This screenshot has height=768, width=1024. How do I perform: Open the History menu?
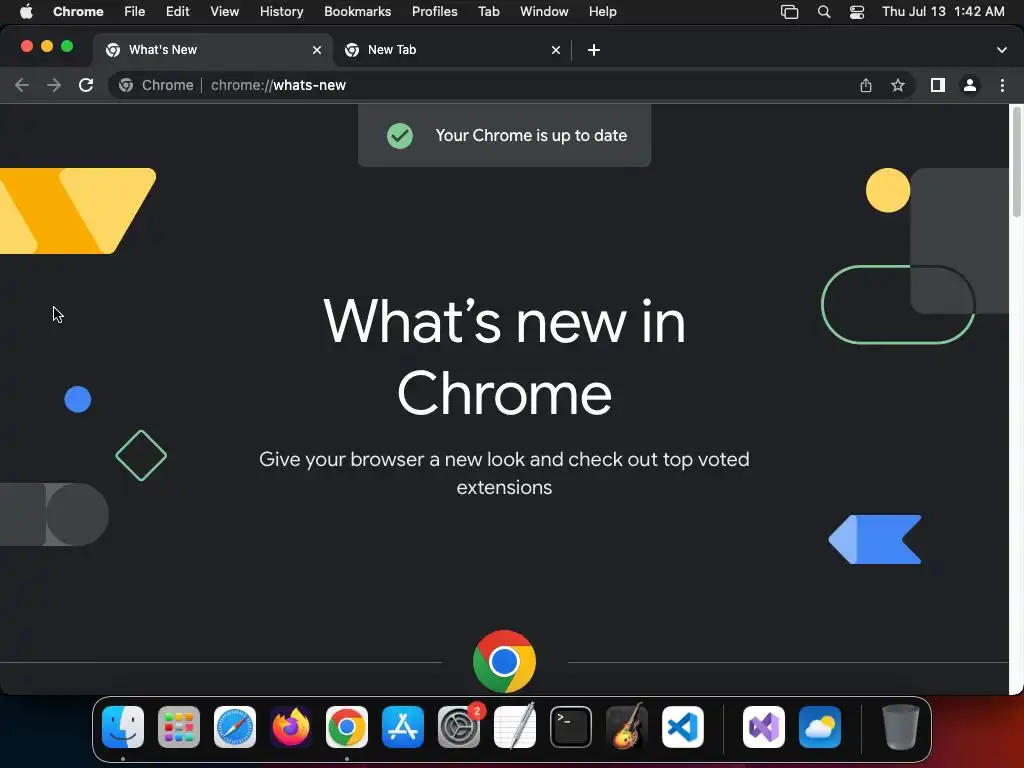pyautogui.click(x=281, y=12)
